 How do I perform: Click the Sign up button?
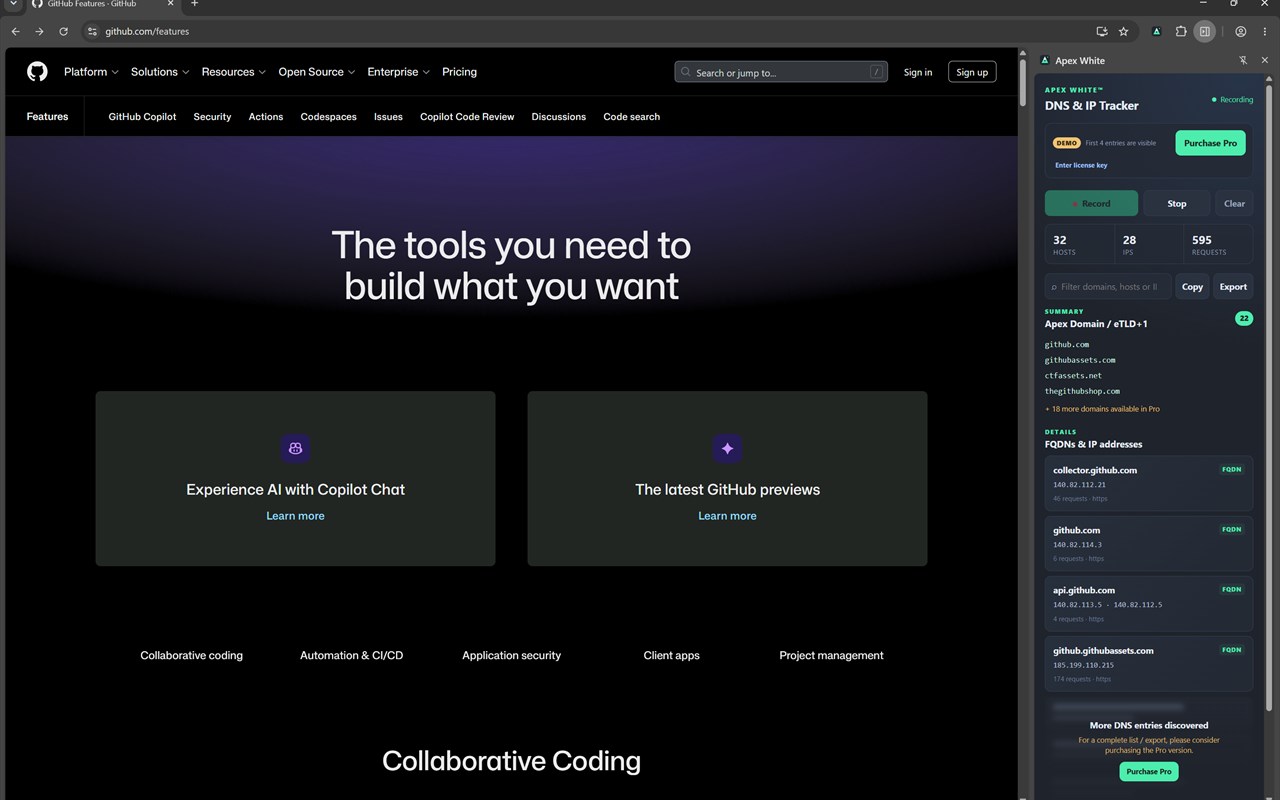click(972, 72)
